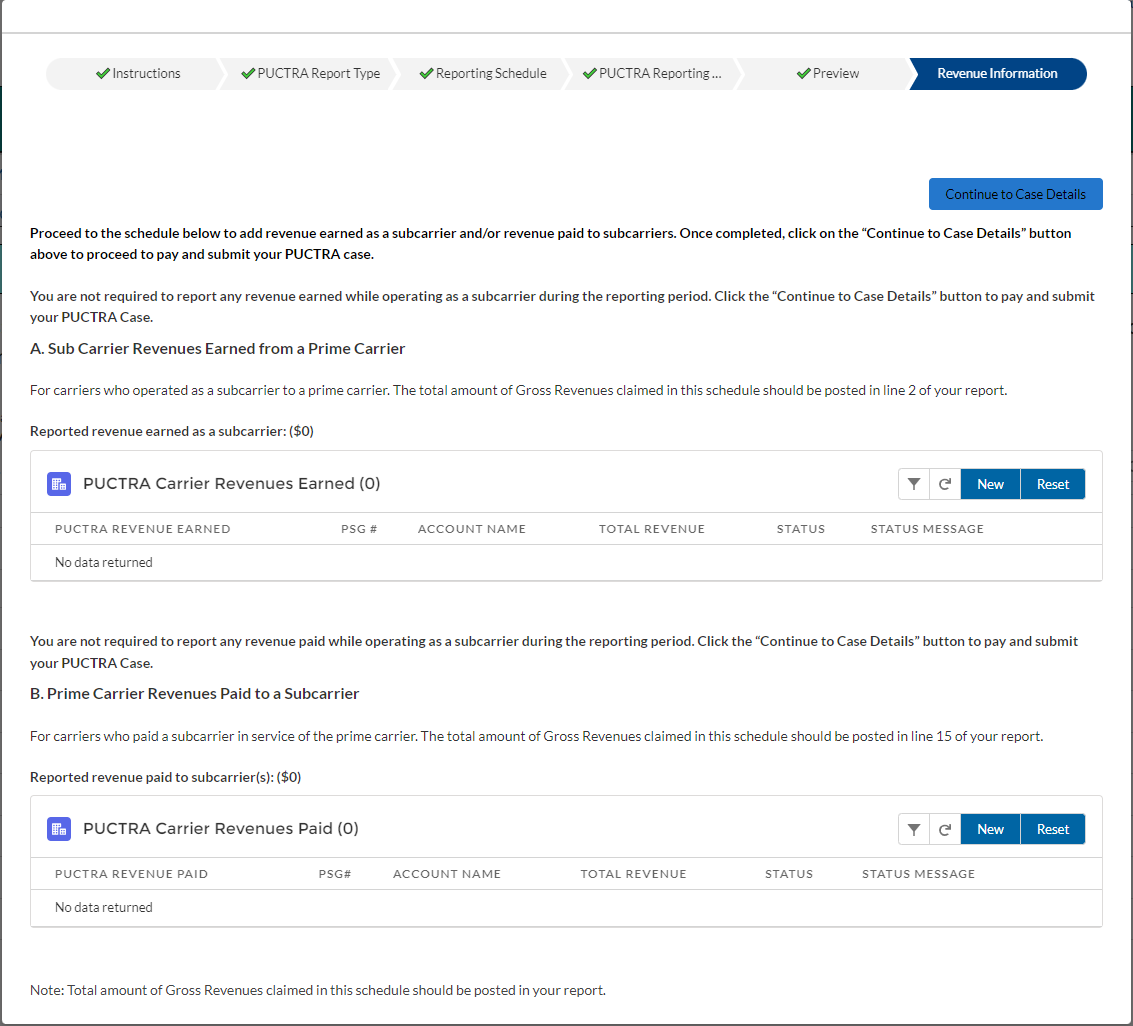
Task: Add New record in Revenues Earned
Action: point(990,484)
